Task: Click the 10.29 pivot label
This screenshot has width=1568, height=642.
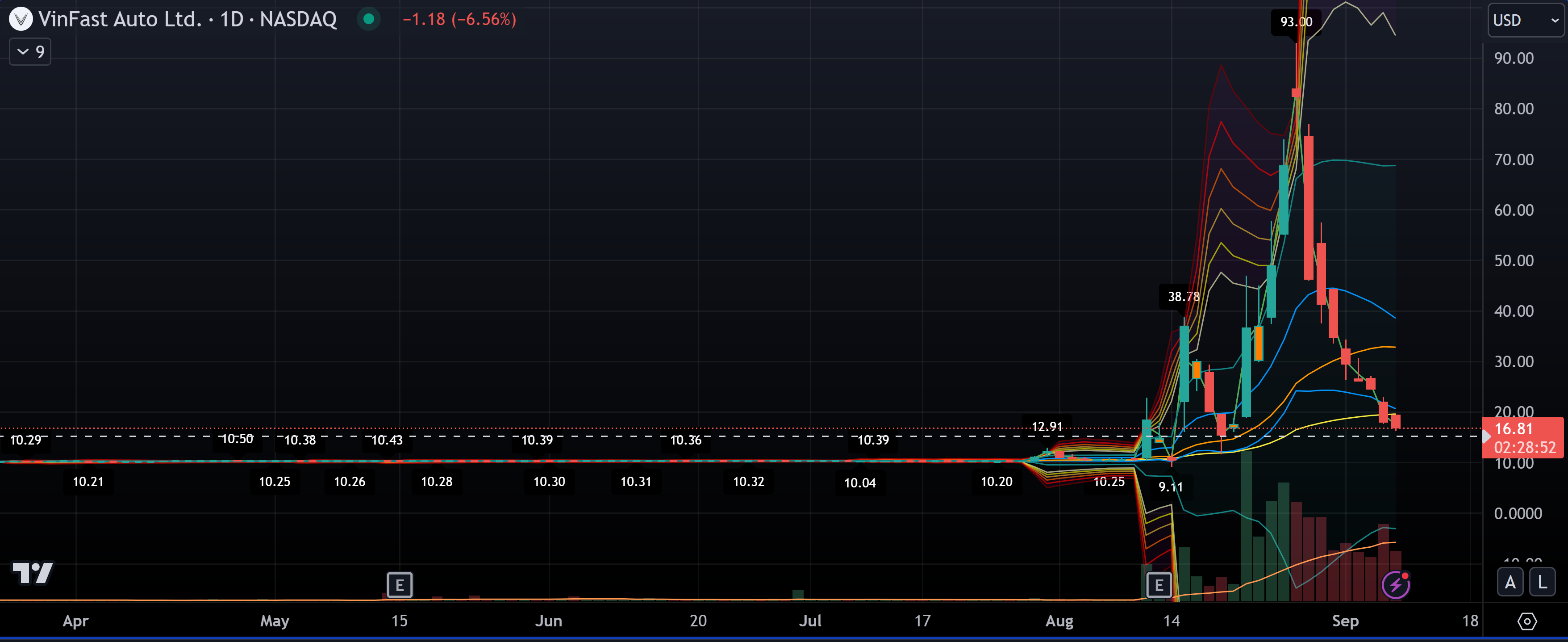Action: tap(25, 440)
